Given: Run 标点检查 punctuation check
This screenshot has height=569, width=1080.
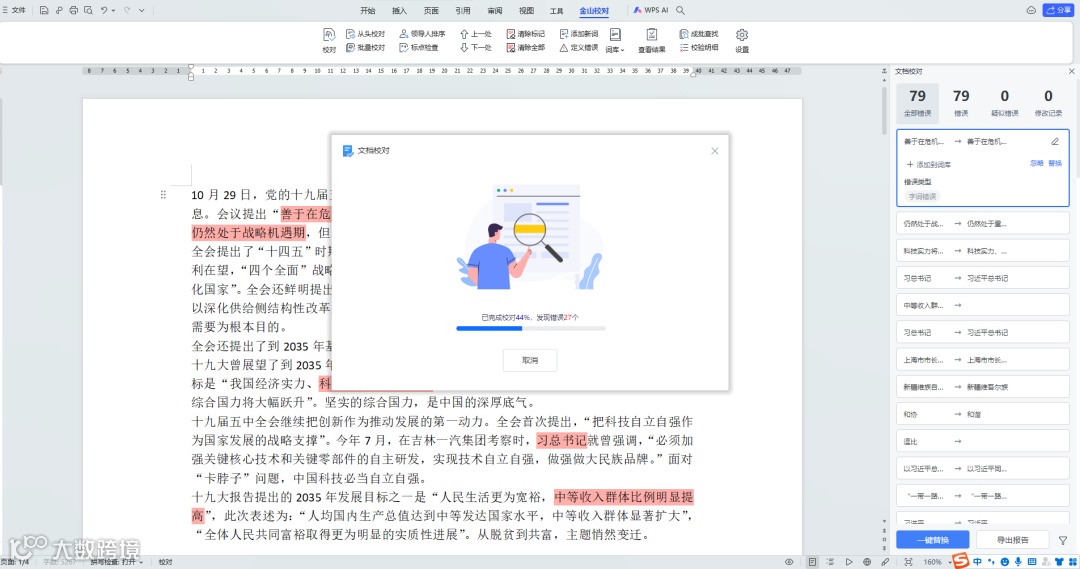Looking at the screenshot, I should (418, 48).
